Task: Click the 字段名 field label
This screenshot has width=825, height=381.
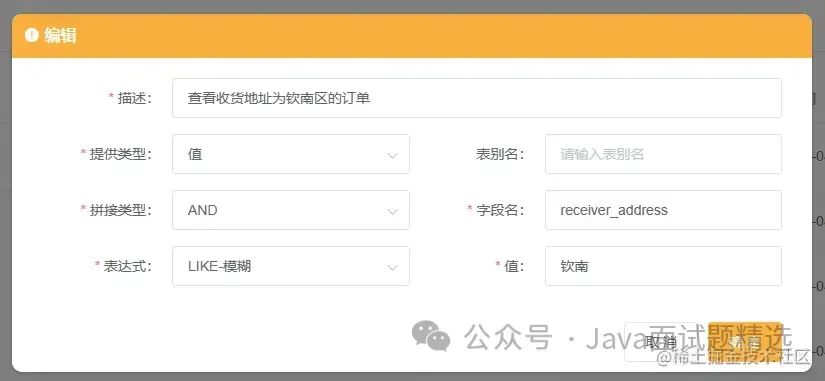Action: click(500, 210)
